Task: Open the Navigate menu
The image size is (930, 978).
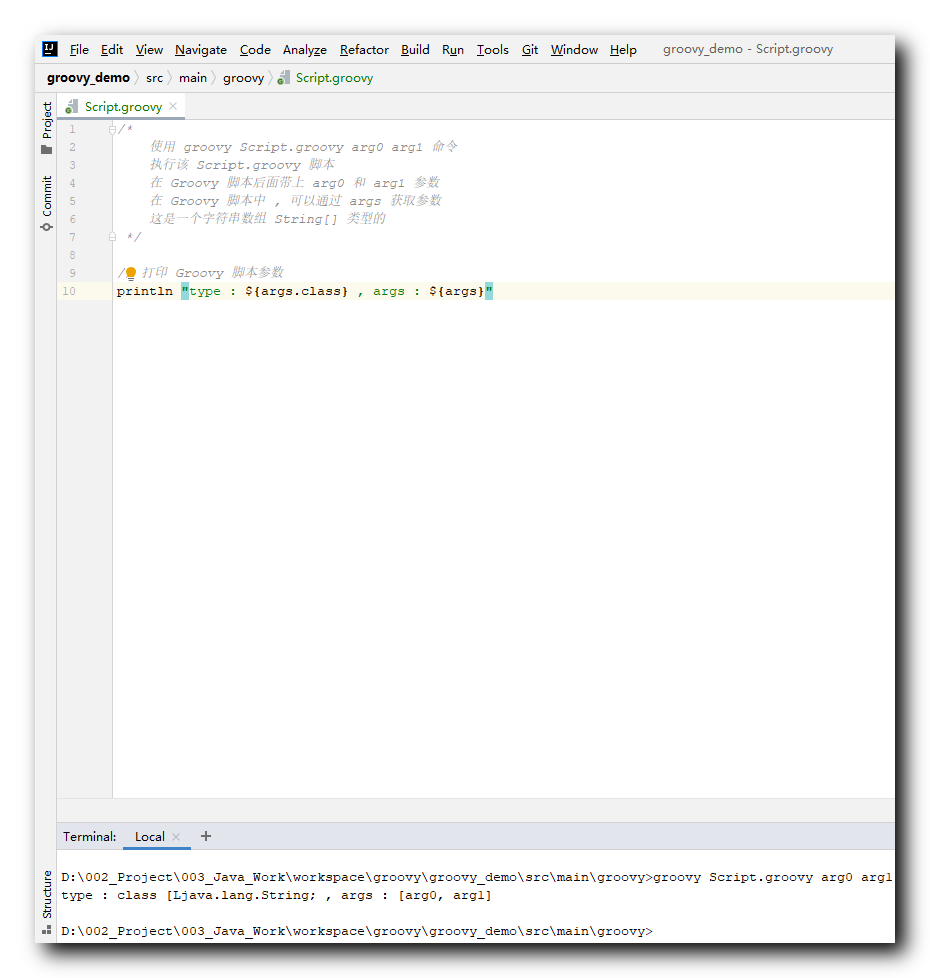Action: (201, 50)
